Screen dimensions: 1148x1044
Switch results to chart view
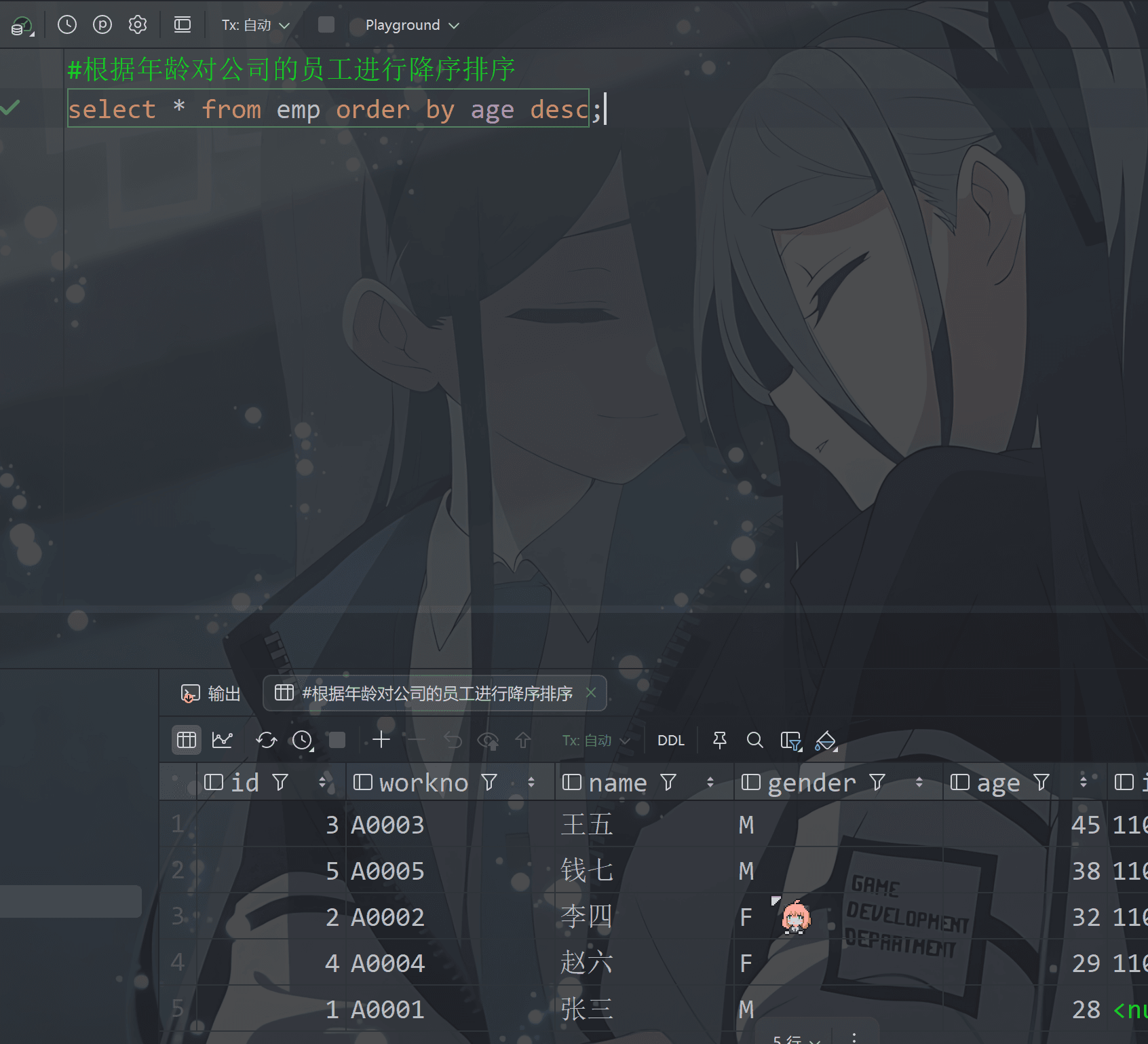223,740
